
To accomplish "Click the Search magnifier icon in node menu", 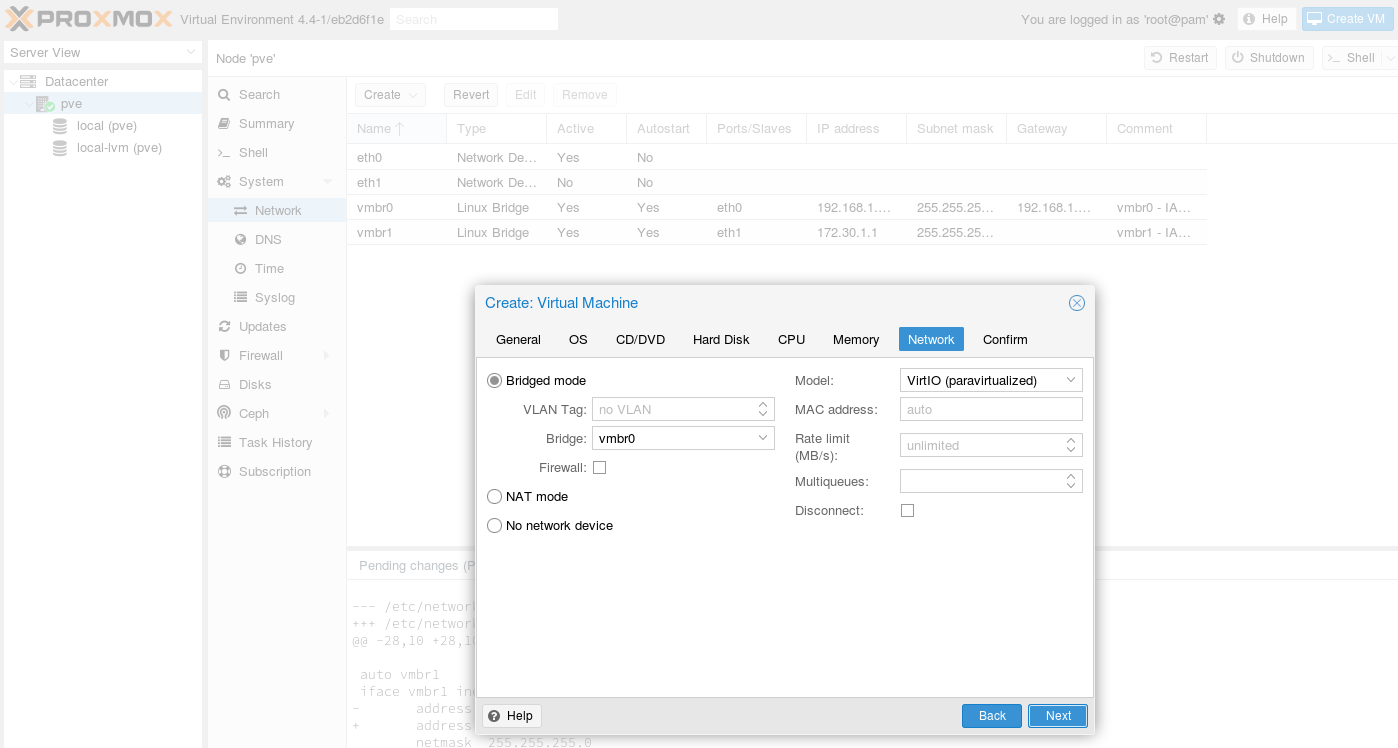I will [x=224, y=94].
